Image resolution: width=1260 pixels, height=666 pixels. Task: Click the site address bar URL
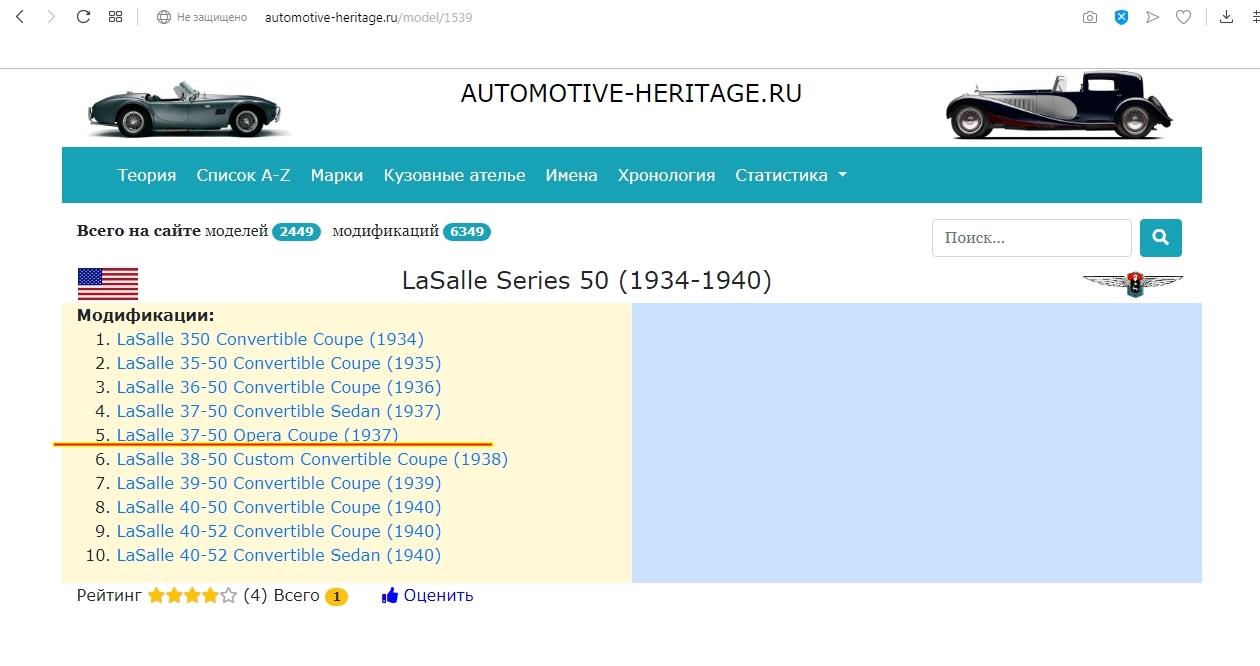368,17
